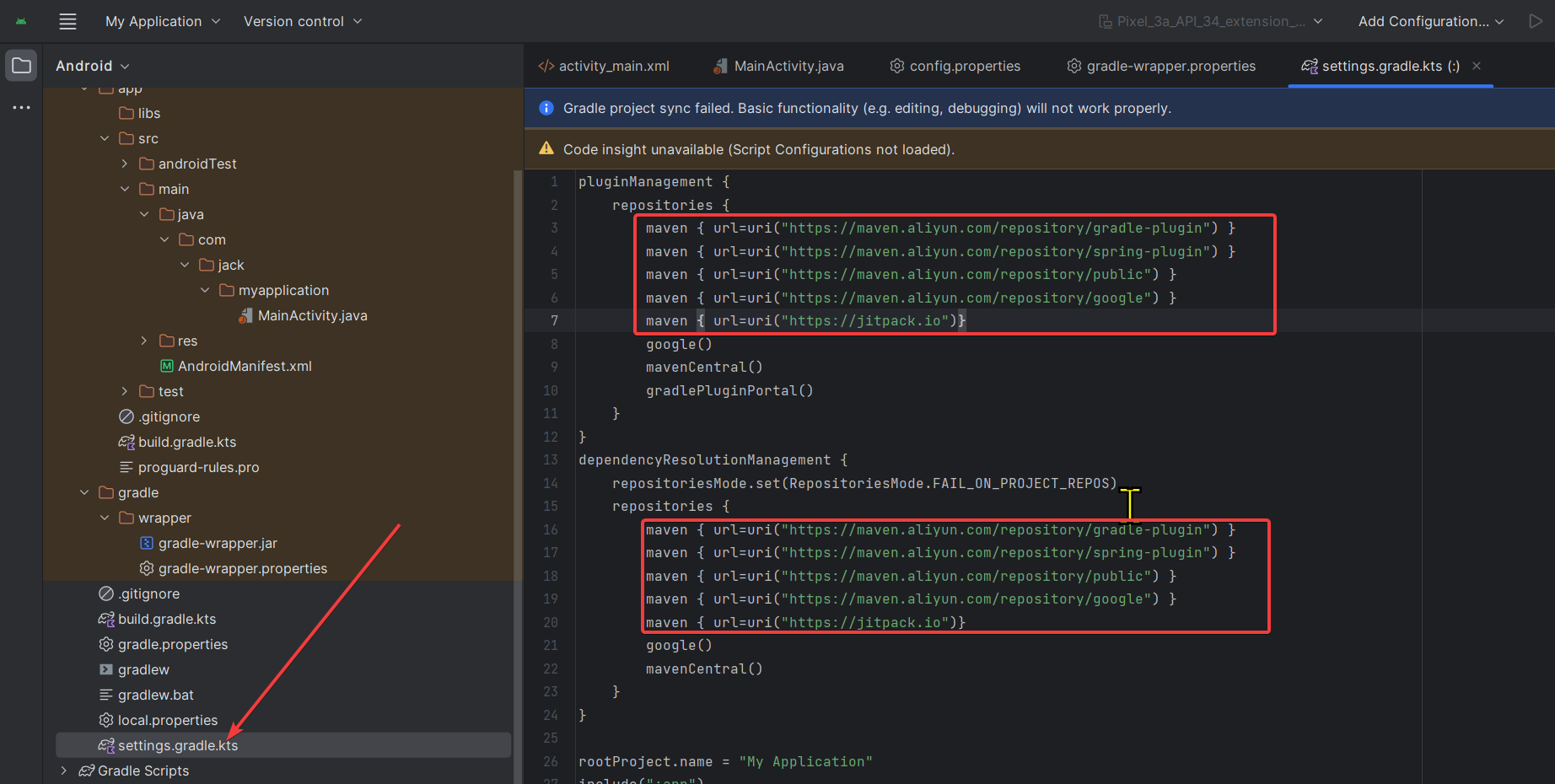Viewport: 1555px width, 784px height.
Task: Expand the Gradle Scripts node
Action: pyautogui.click(x=64, y=771)
